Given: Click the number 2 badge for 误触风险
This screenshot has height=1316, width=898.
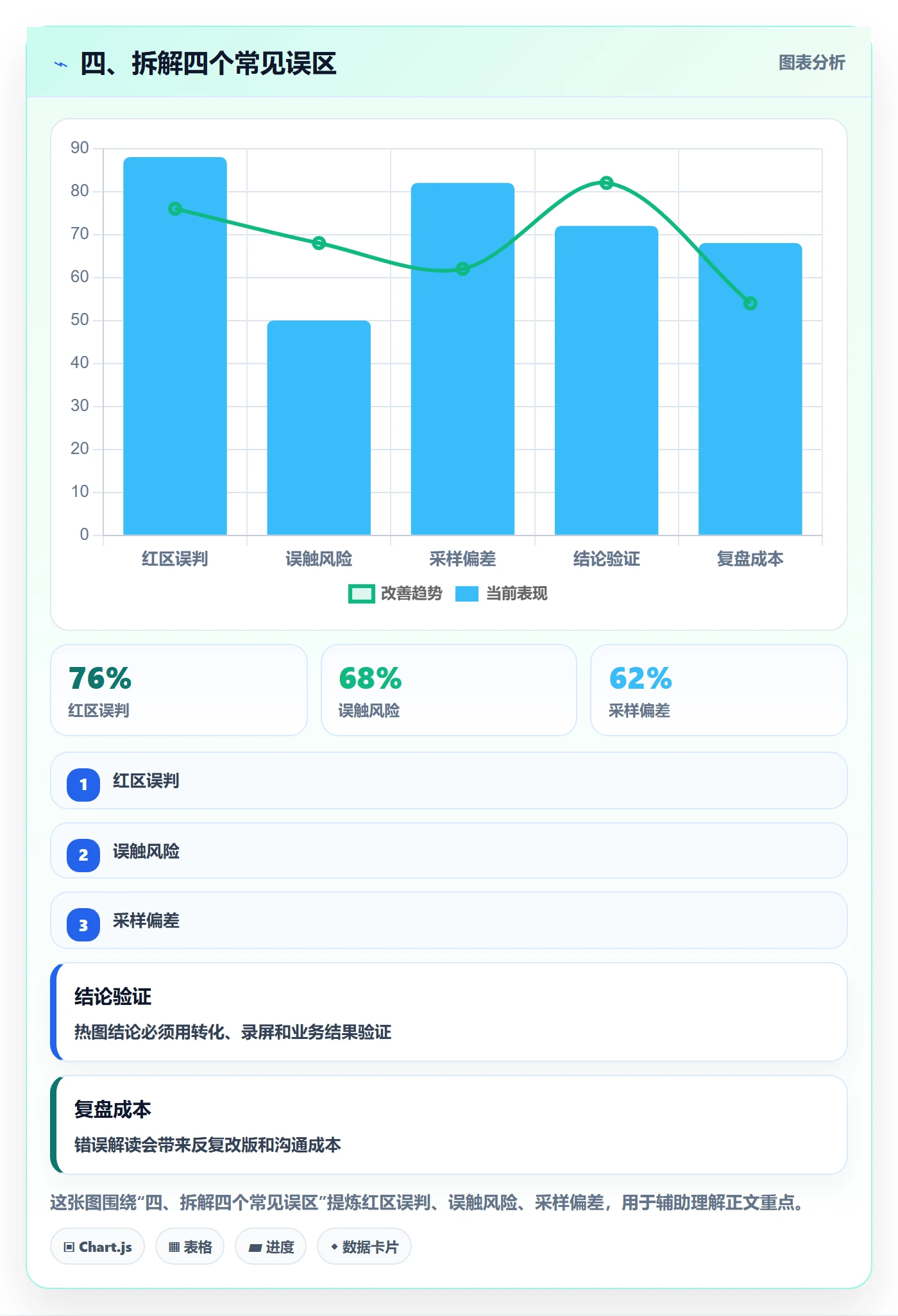Looking at the screenshot, I should (83, 855).
